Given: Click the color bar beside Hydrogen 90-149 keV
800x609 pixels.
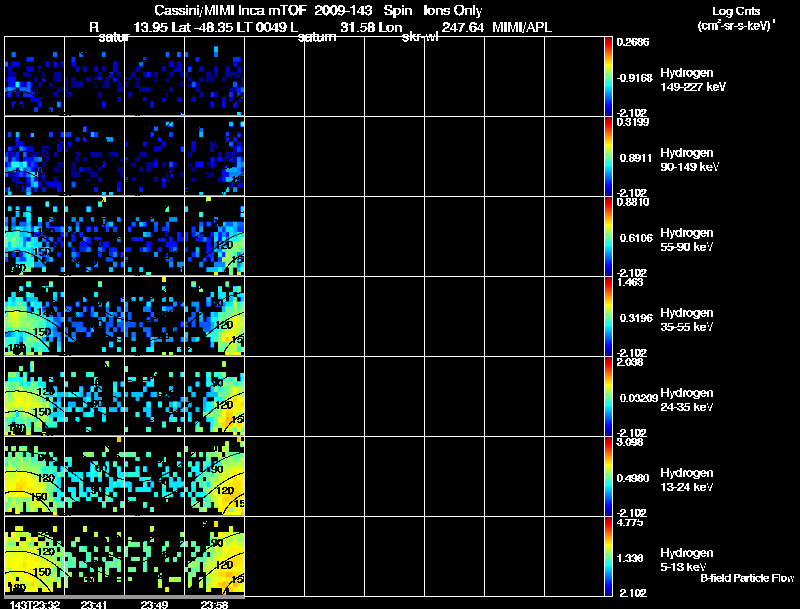Looking at the screenshot, I should click(x=608, y=156).
